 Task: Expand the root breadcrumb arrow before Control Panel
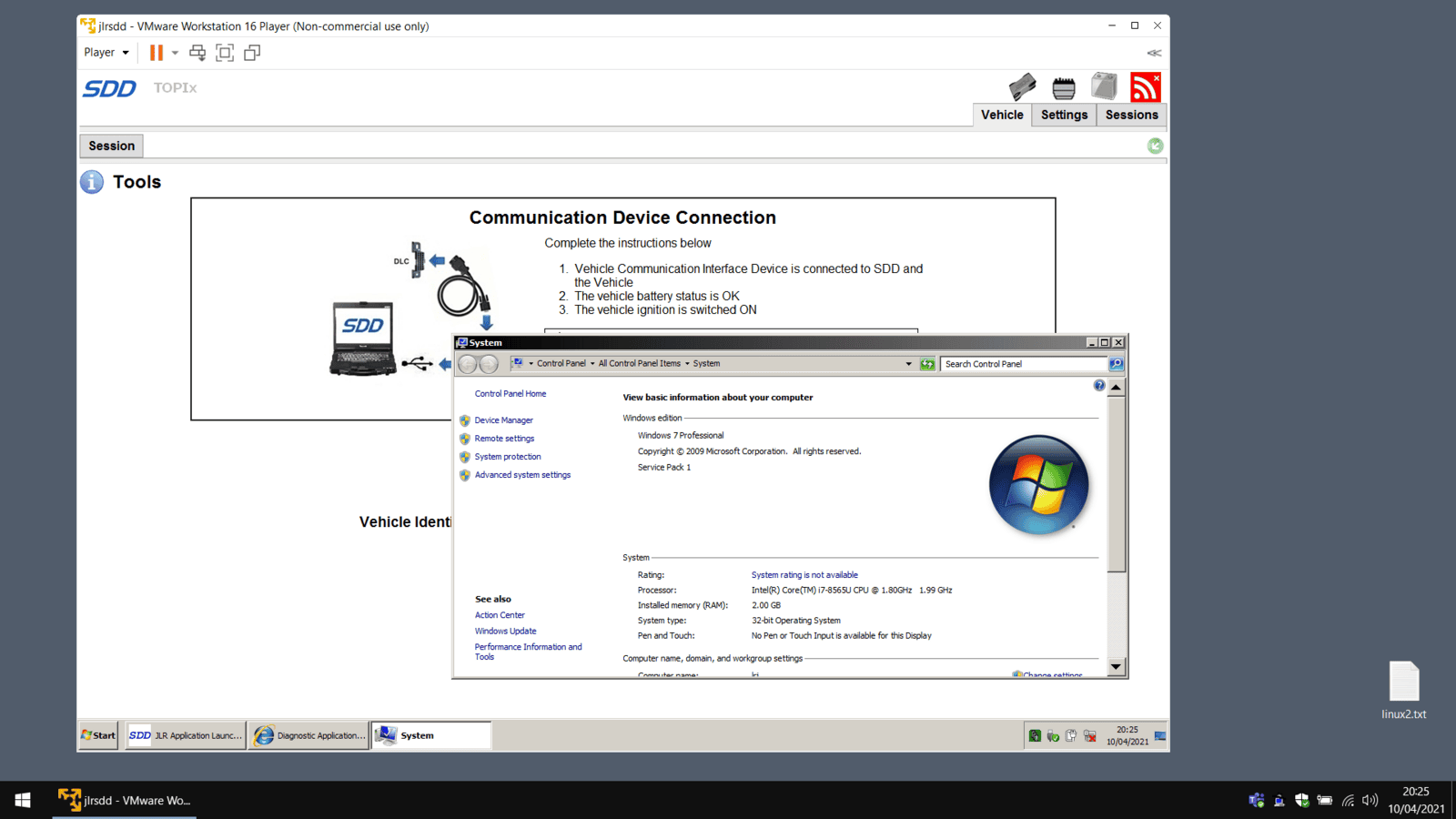(531, 364)
